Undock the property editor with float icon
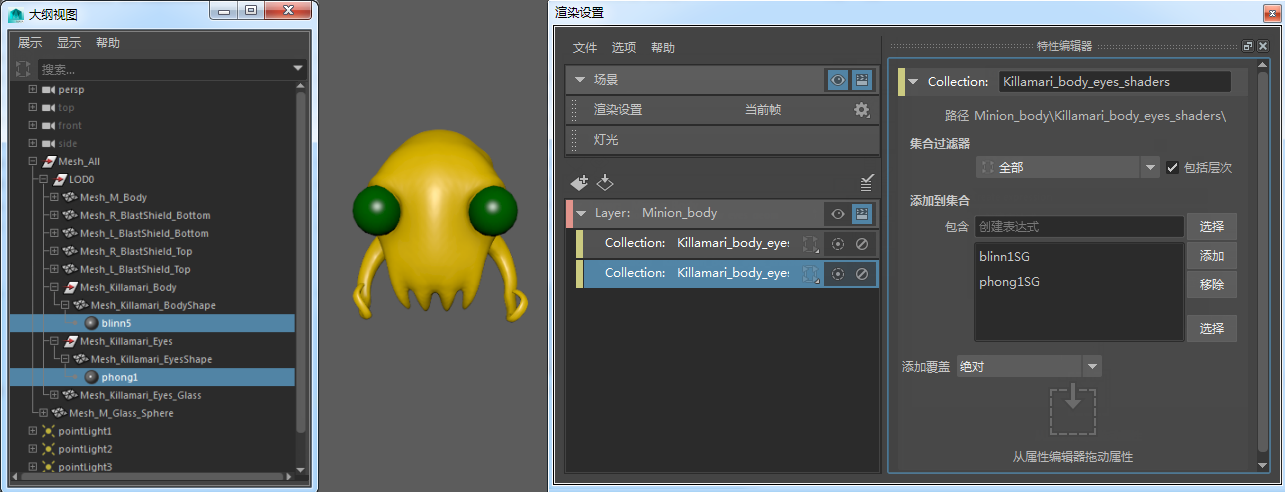 pos(1247,46)
